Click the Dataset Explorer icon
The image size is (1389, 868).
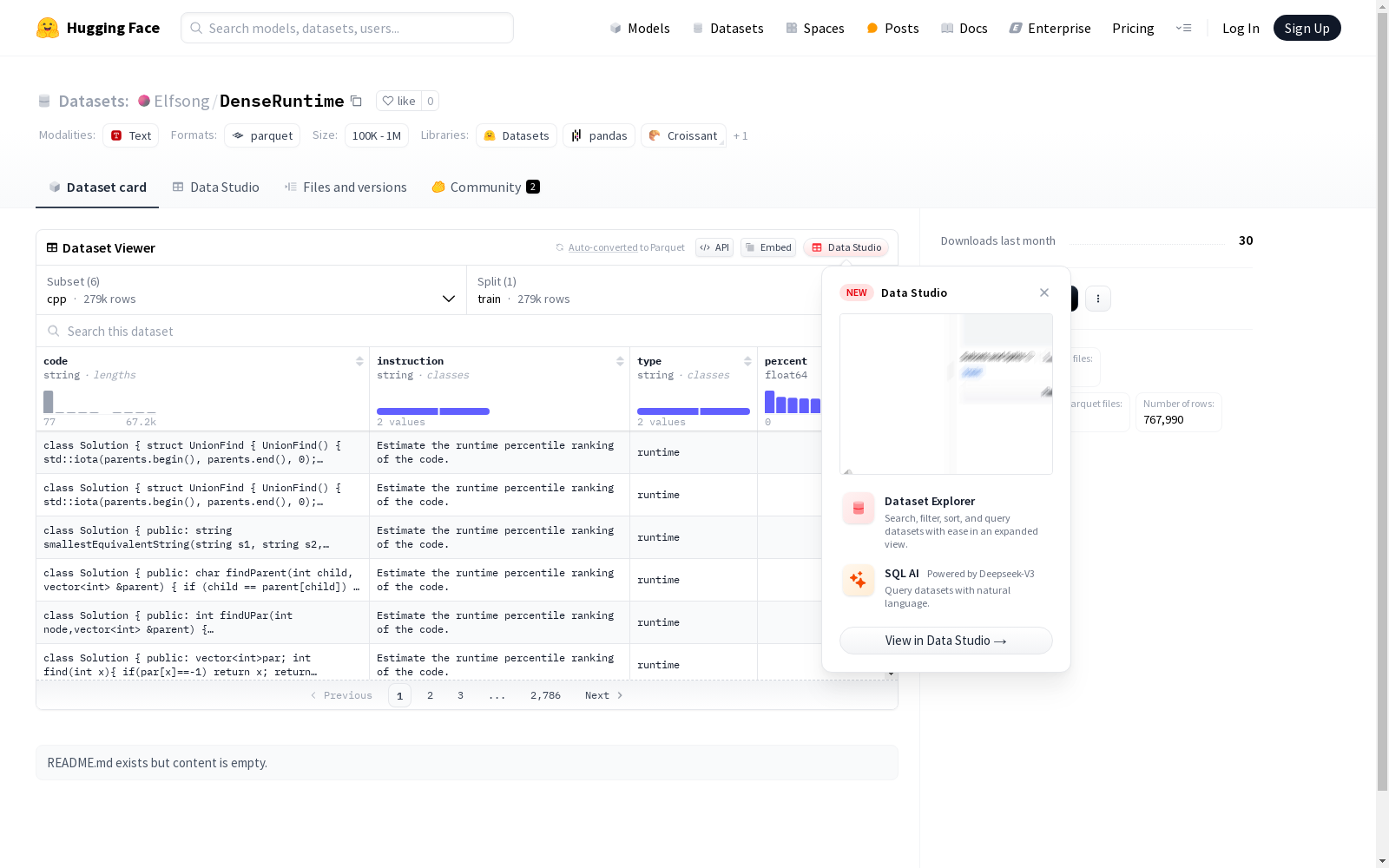[859, 509]
